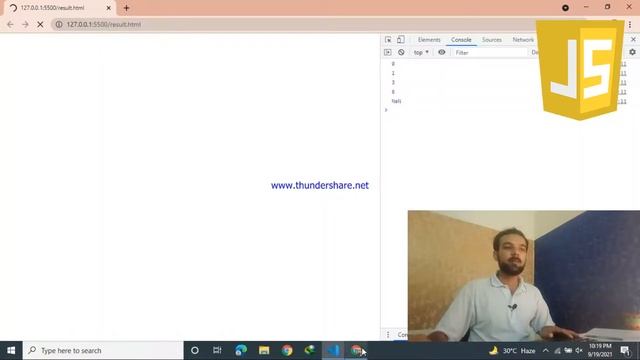The image size is (640, 360).
Task: Click the console prompt chevron
Action: [386, 110]
